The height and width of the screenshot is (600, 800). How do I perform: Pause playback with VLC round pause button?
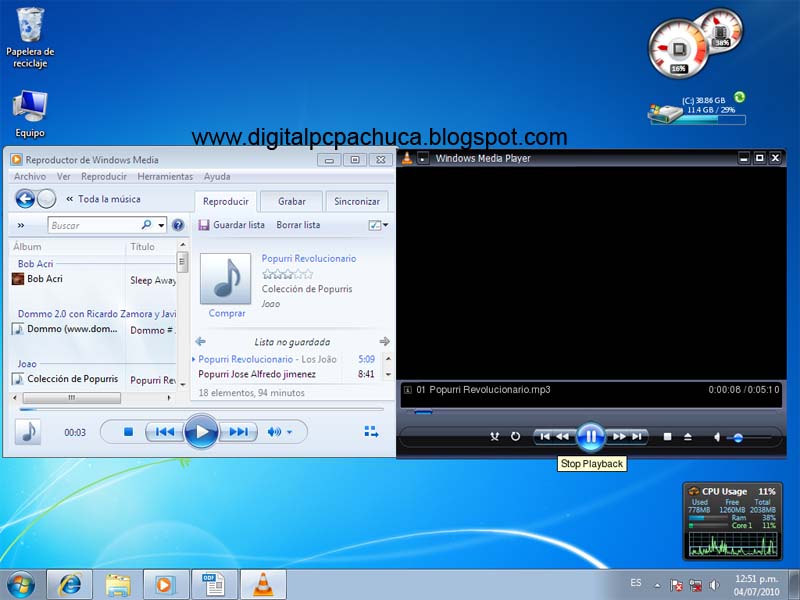tap(591, 437)
